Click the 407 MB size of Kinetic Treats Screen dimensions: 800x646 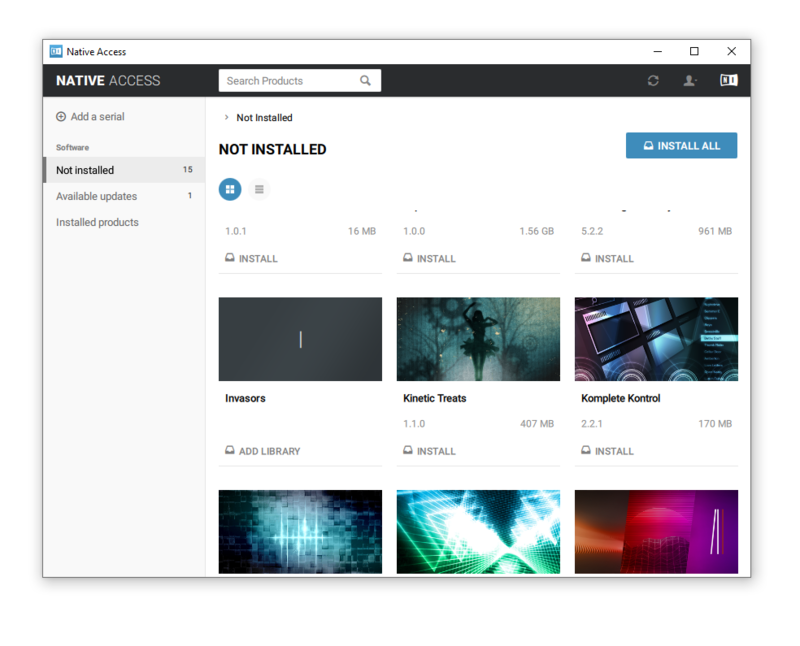click(x=537, y=424)
